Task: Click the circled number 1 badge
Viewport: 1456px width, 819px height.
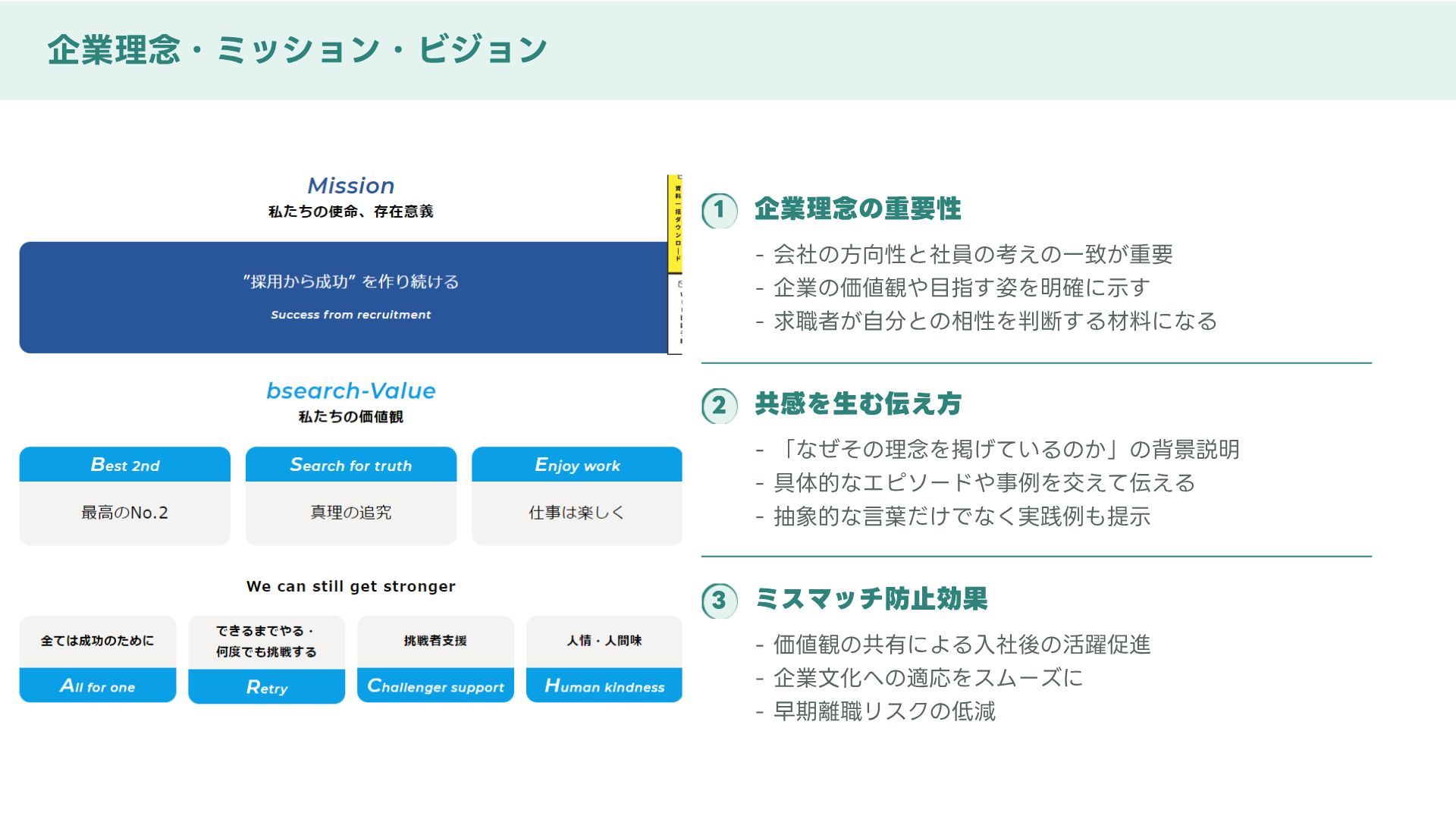Action: point(719,210)
